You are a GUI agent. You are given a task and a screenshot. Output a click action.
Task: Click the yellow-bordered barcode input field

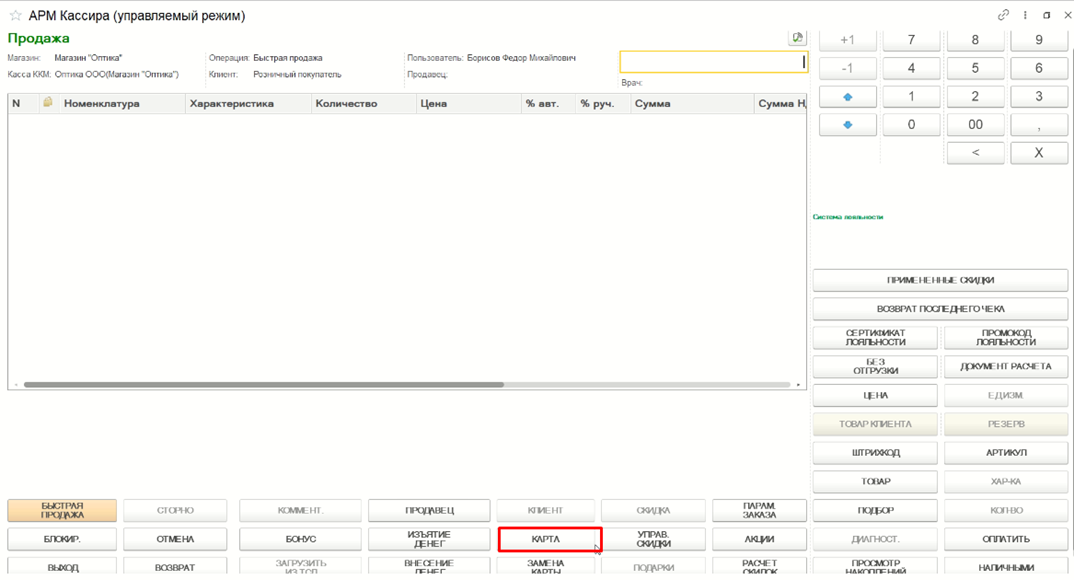(x=713, y=62)
